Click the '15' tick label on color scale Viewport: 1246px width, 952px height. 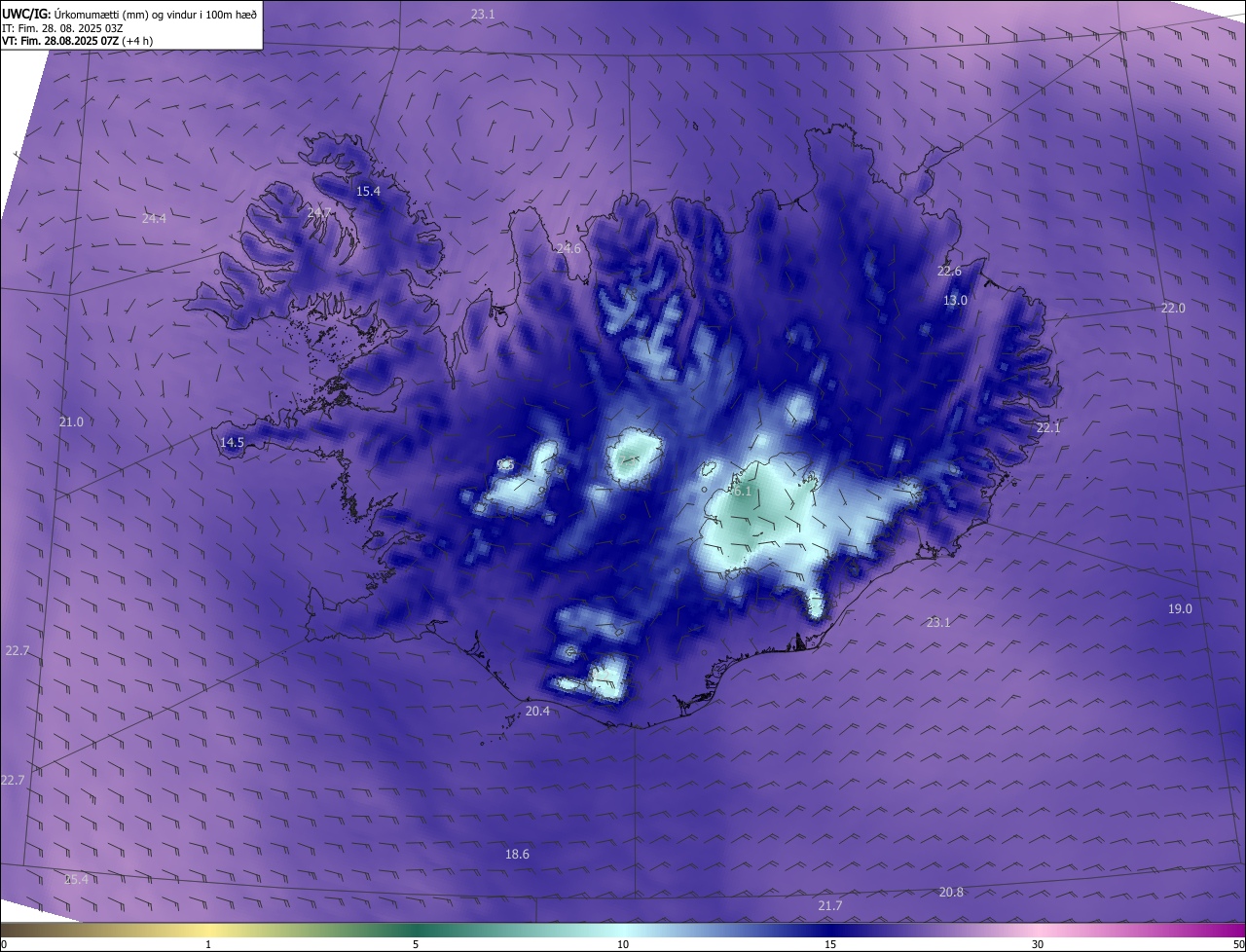[x=830, y=944]
